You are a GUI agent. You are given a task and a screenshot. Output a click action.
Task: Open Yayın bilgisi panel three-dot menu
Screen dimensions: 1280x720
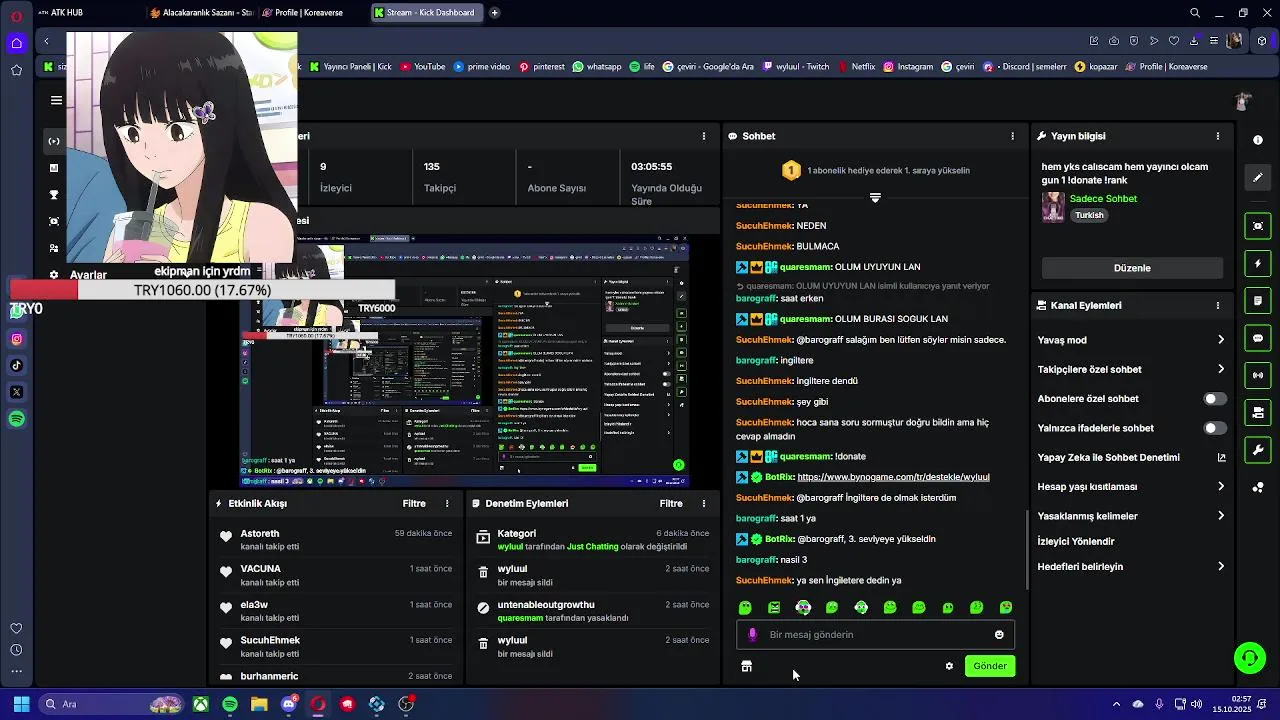(1218, 136)
